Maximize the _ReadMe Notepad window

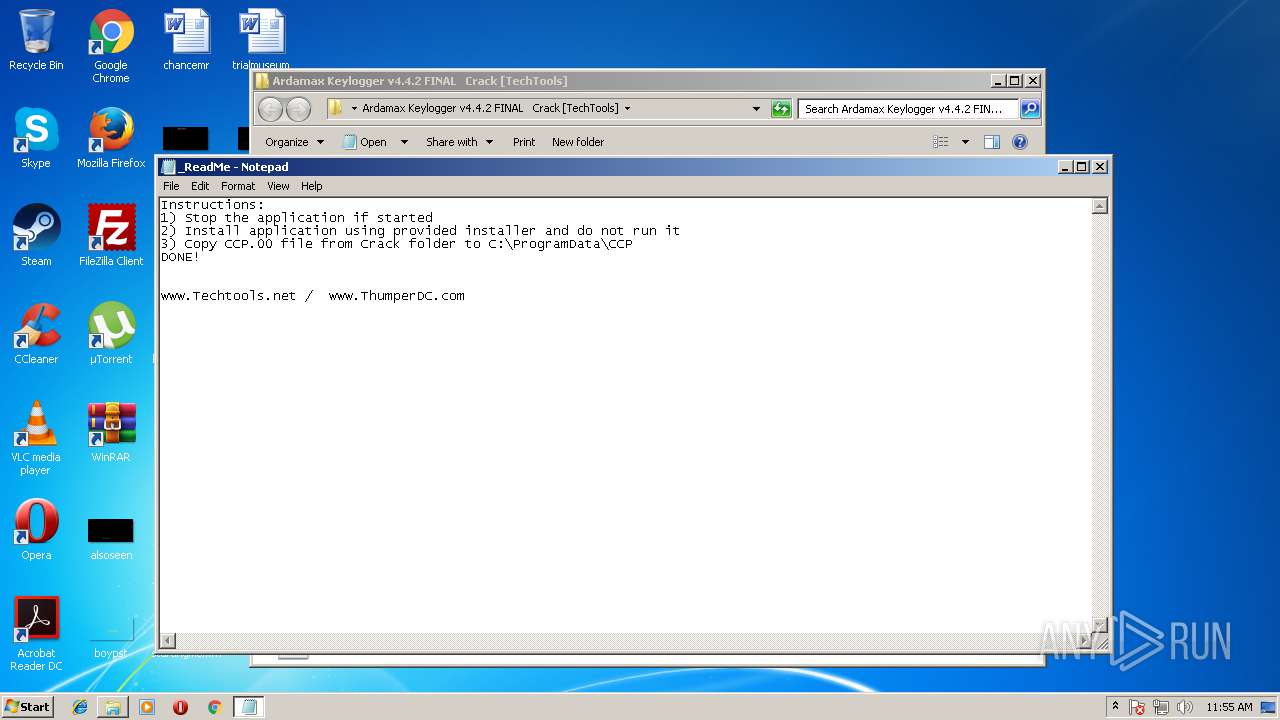pyautogui.click(x=1081, y=167)
